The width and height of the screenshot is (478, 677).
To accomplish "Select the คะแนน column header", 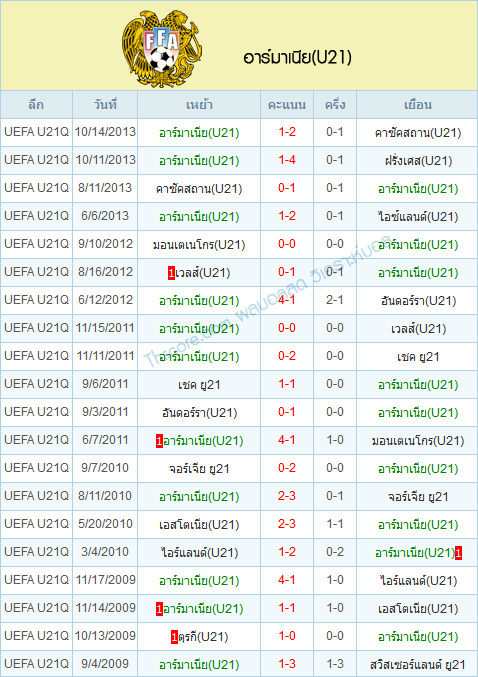I will (287, 104).
